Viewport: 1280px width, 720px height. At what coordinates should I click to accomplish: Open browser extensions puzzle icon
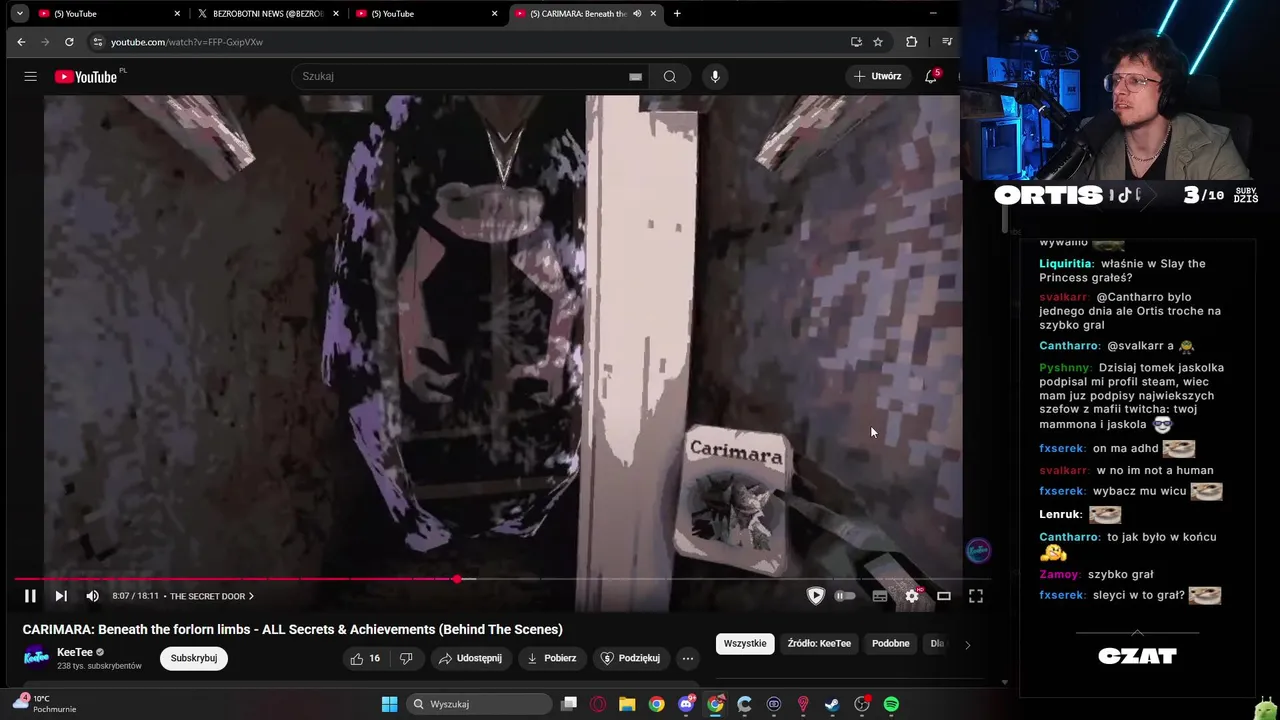pos(911,42)
